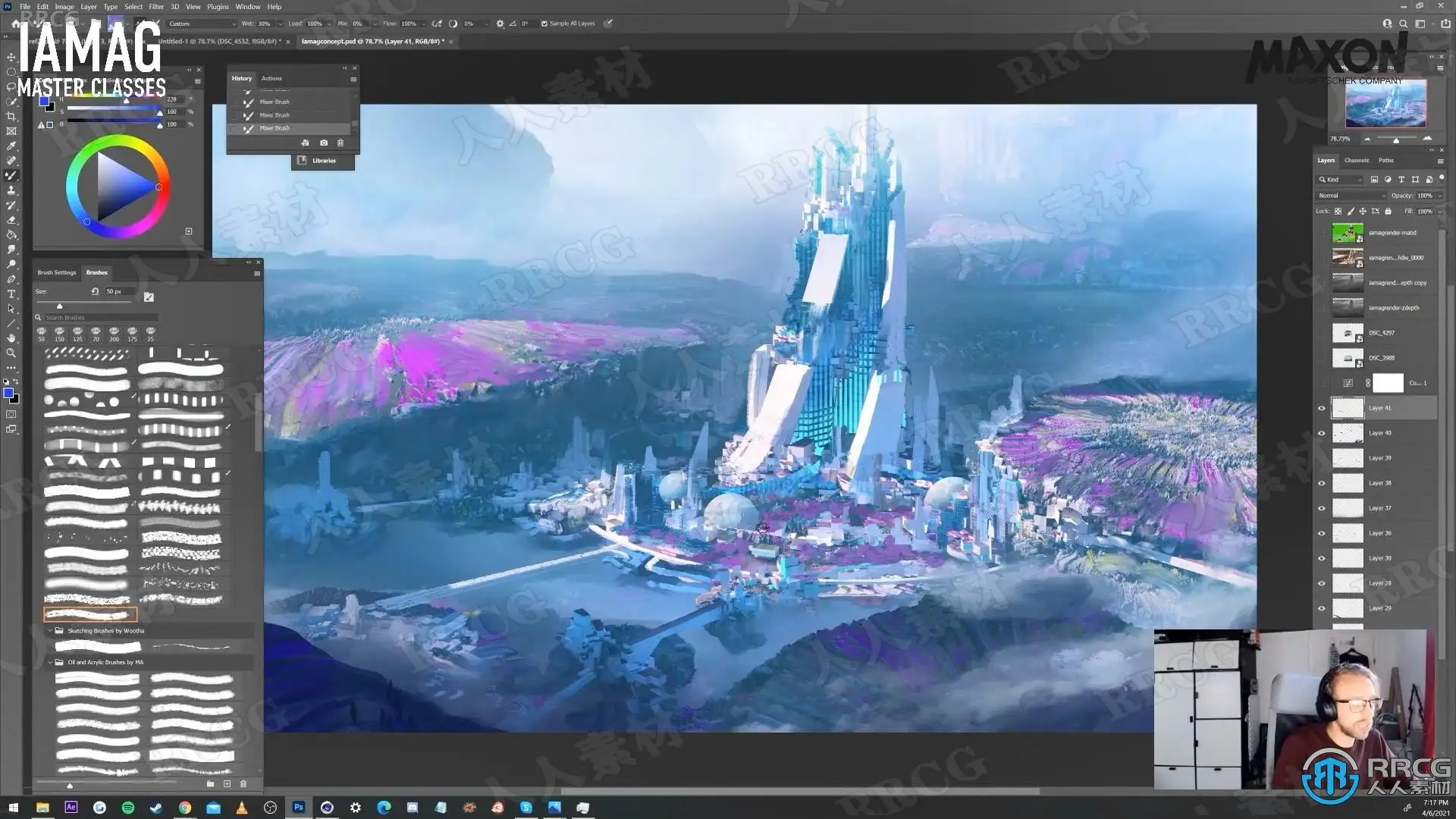This screenshot has width=1456, height=819.
Task: Create new snapshot in History panel
Action: pyautogui.click(x=324, y=143)
